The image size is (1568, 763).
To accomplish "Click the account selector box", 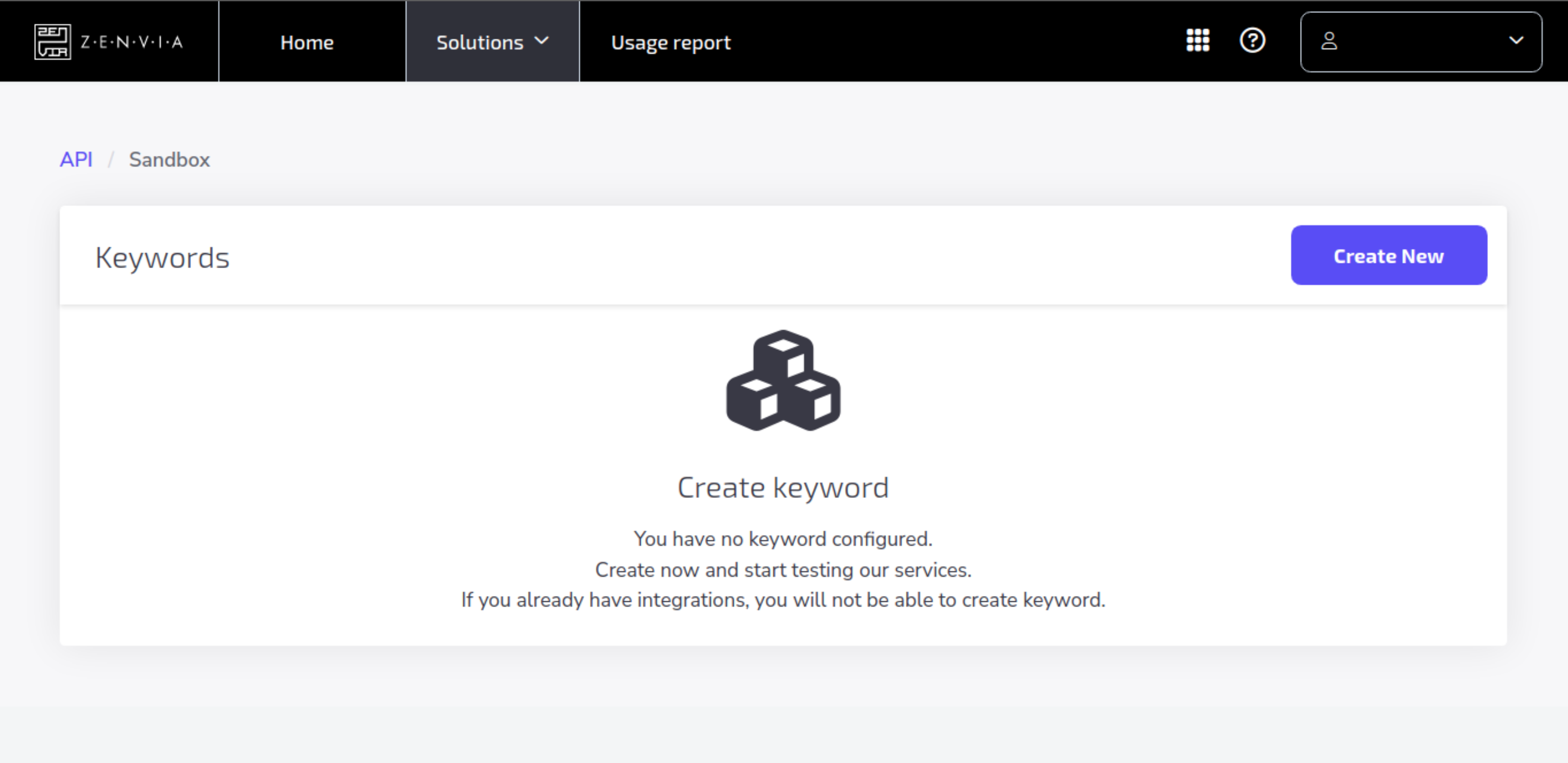I will [1421, 41].
